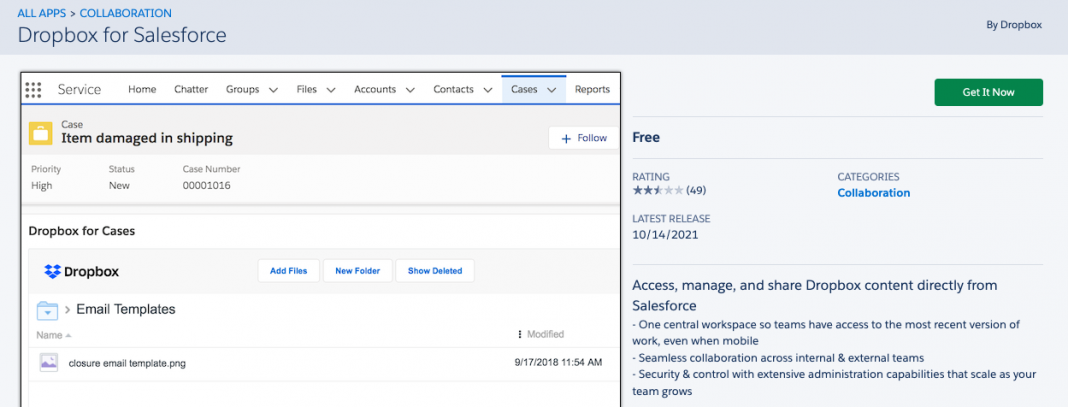This screenshot has width=1068, height=407.
Task: Click the Email Templates folder icon
Action: [48, 309]
